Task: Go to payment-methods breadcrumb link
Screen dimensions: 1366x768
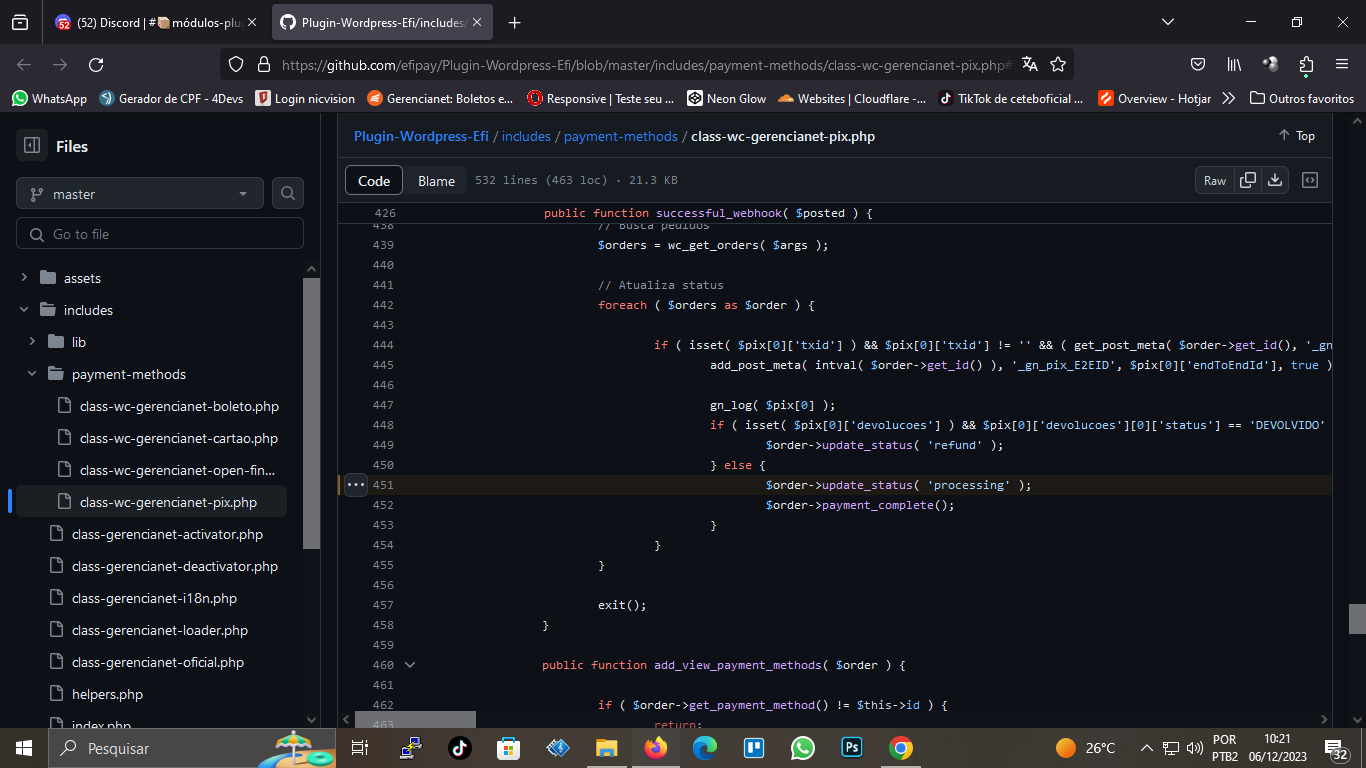Action: click(x=621, y=136)
